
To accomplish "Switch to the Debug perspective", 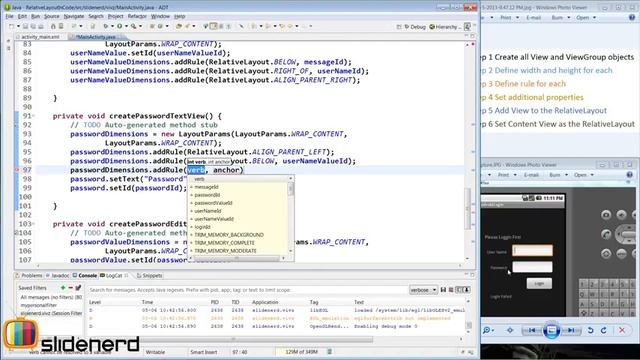I will click(x=415, y=27).
